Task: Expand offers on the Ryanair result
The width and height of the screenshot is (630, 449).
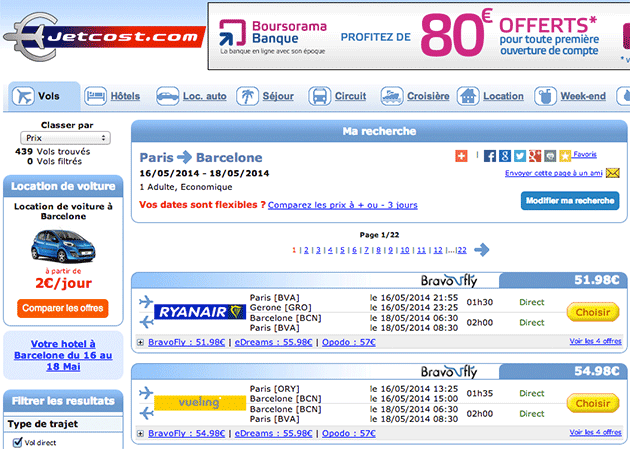Action: [x=140, y=343]
